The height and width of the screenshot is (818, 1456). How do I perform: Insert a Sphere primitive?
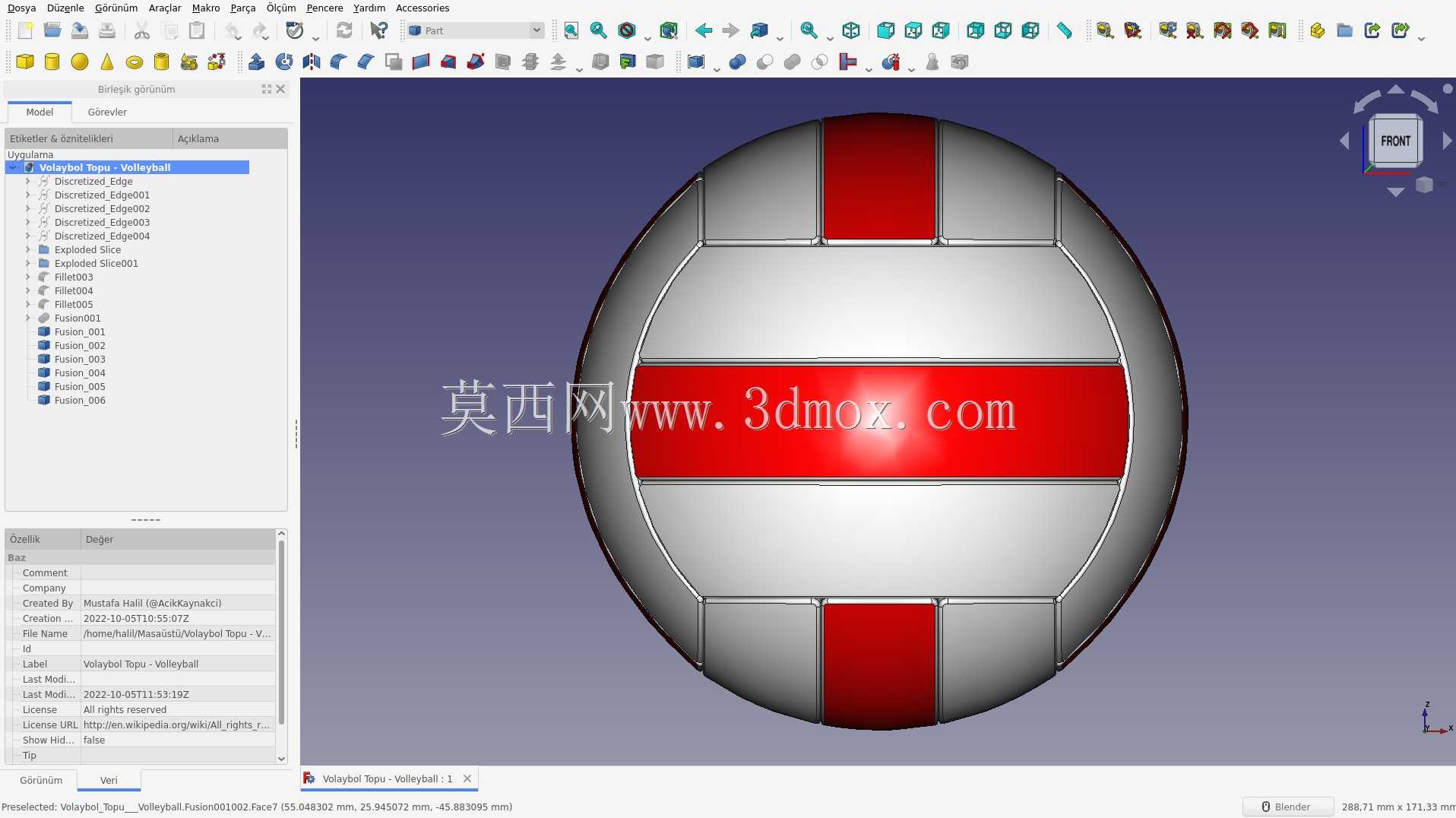(80, 62)
